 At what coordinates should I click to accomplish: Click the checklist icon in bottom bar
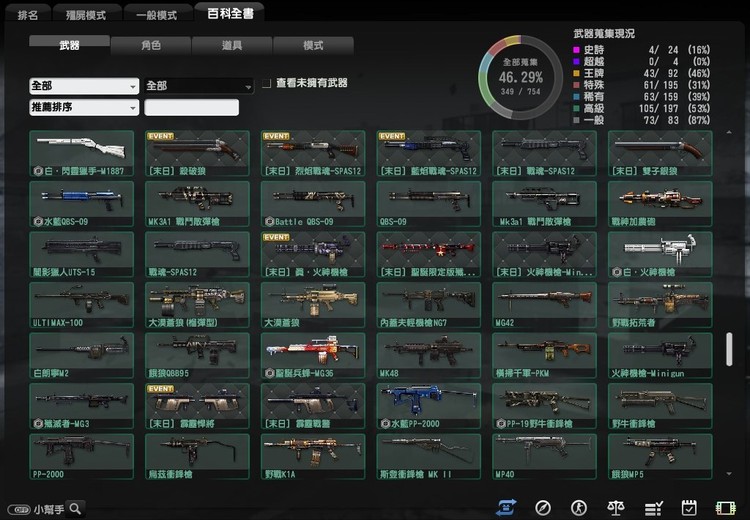pos(653,507)
